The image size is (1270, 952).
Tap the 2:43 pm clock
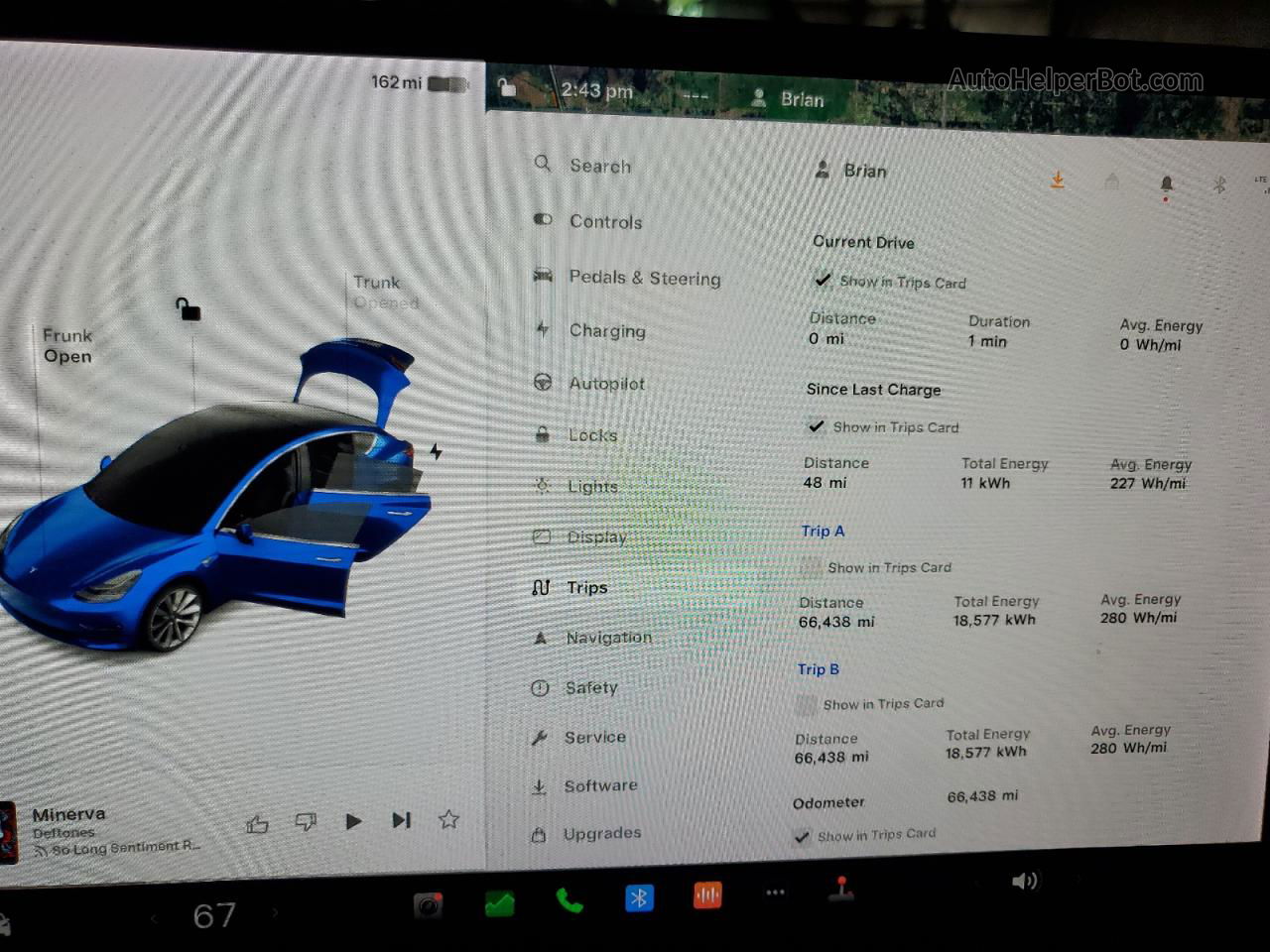pos(596,90)
